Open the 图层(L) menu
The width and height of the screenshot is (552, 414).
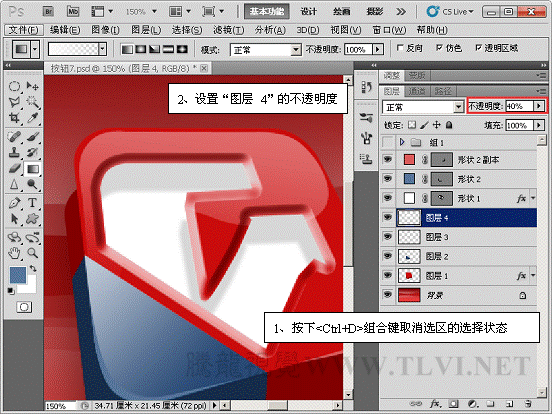[146, 30]
